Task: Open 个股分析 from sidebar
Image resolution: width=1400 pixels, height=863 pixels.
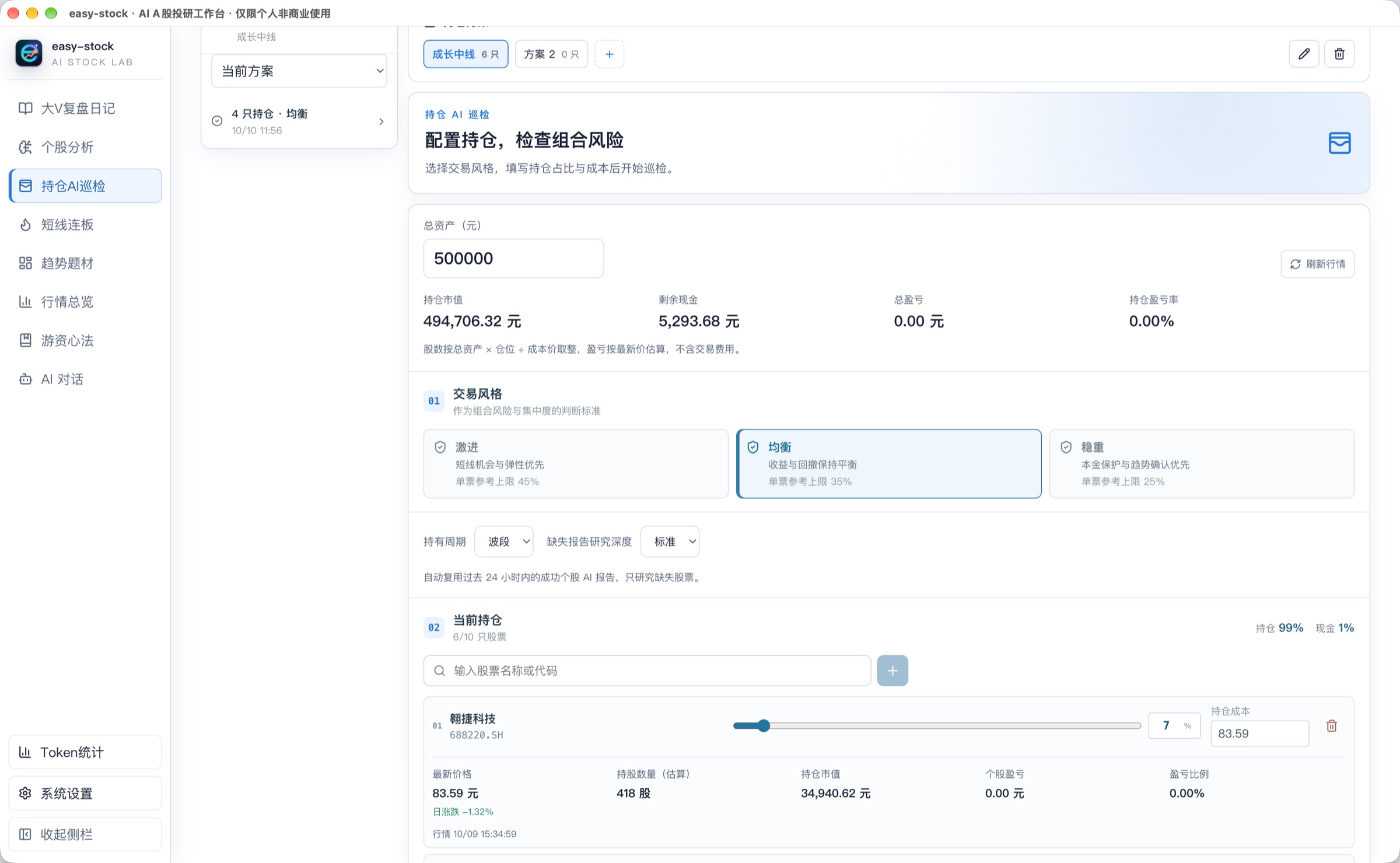Action: point(85,147)
